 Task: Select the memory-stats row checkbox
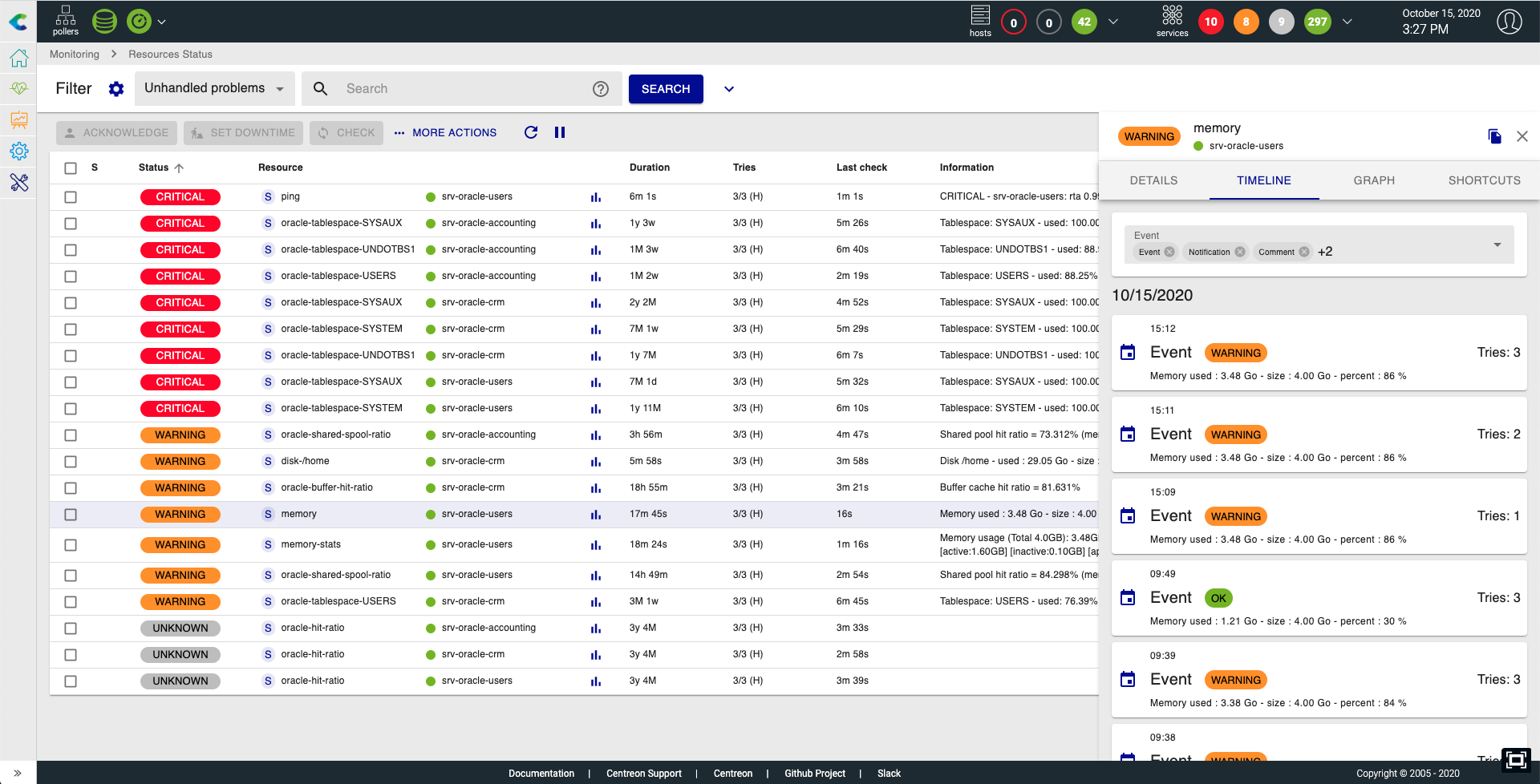pyautogui.click(x=71, y=545)
